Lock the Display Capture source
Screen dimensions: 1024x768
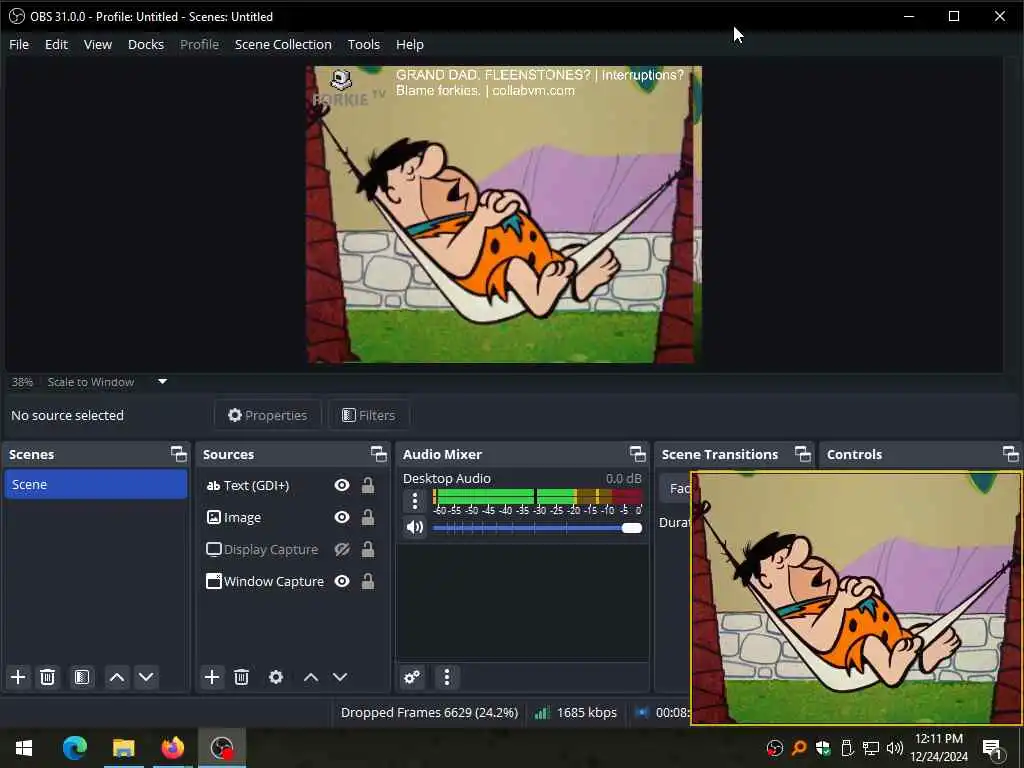tap(368, 549)
